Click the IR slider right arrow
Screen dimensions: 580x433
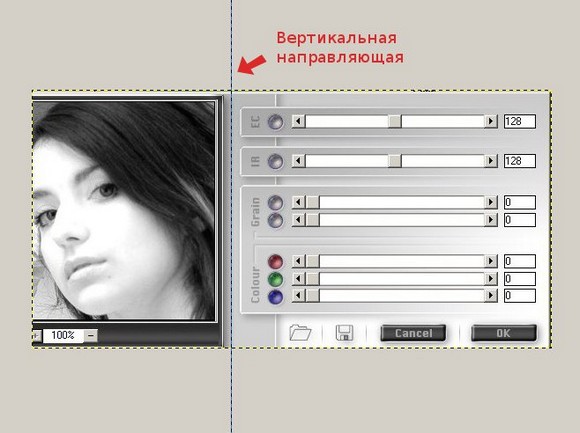[x=490, y=161]
